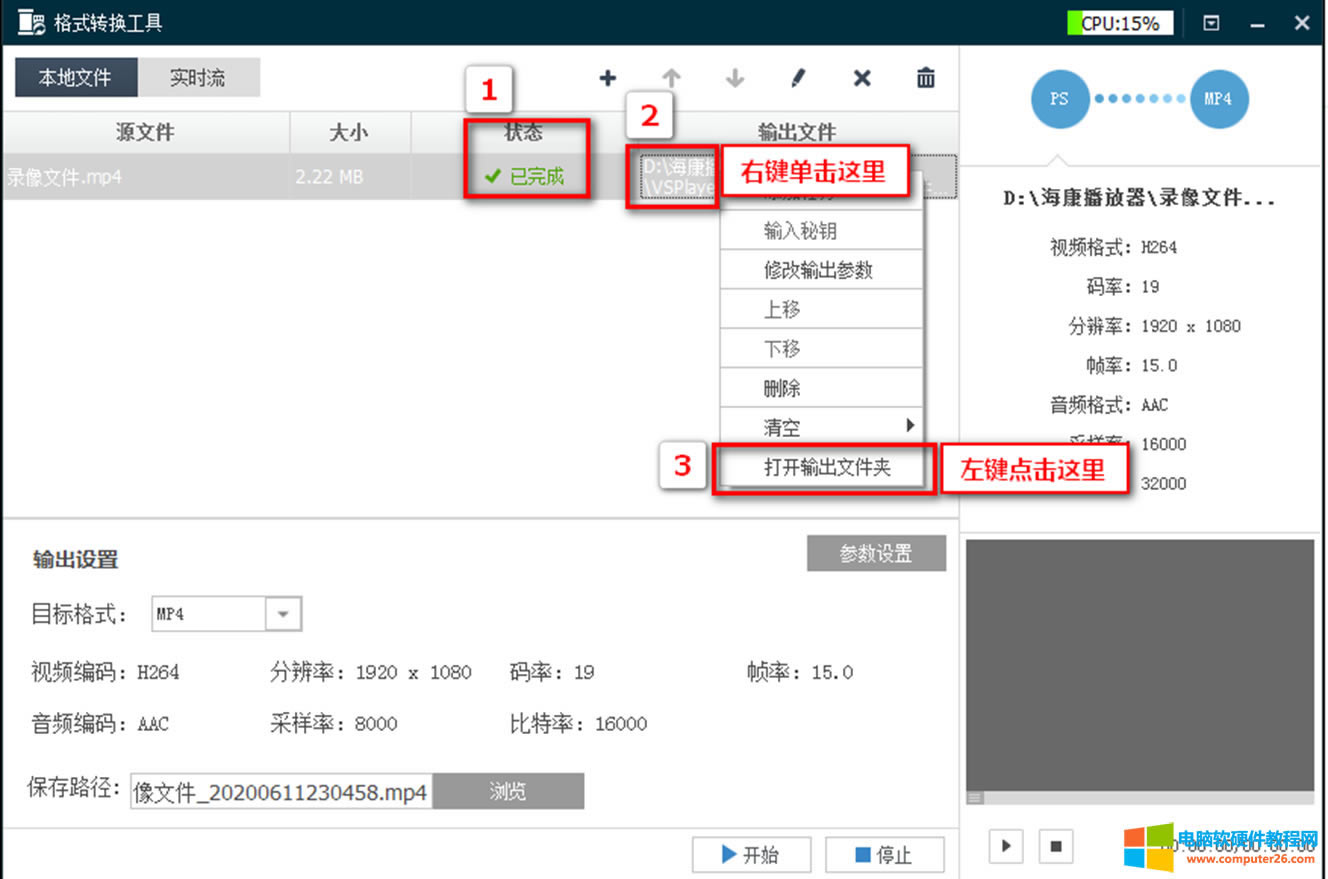
Task: Minimize the format converter window
Action: coord(1258,23)
